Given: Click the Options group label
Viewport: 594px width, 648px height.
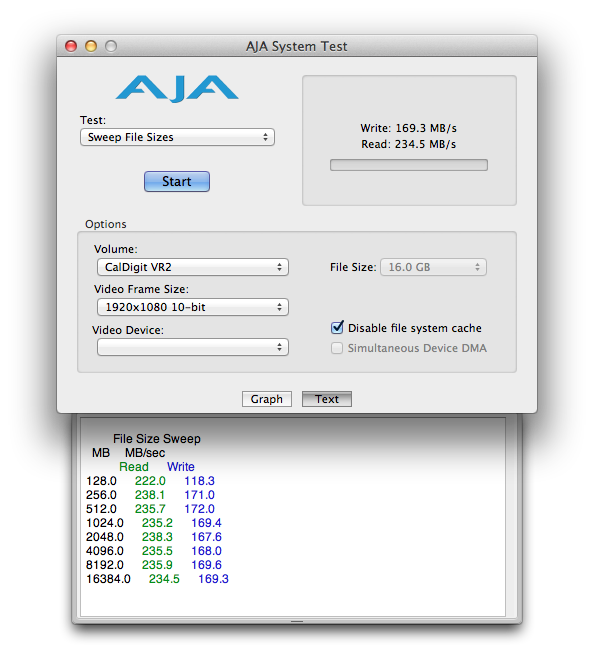Looking at the screenshot, I should [x=106, y=224].
